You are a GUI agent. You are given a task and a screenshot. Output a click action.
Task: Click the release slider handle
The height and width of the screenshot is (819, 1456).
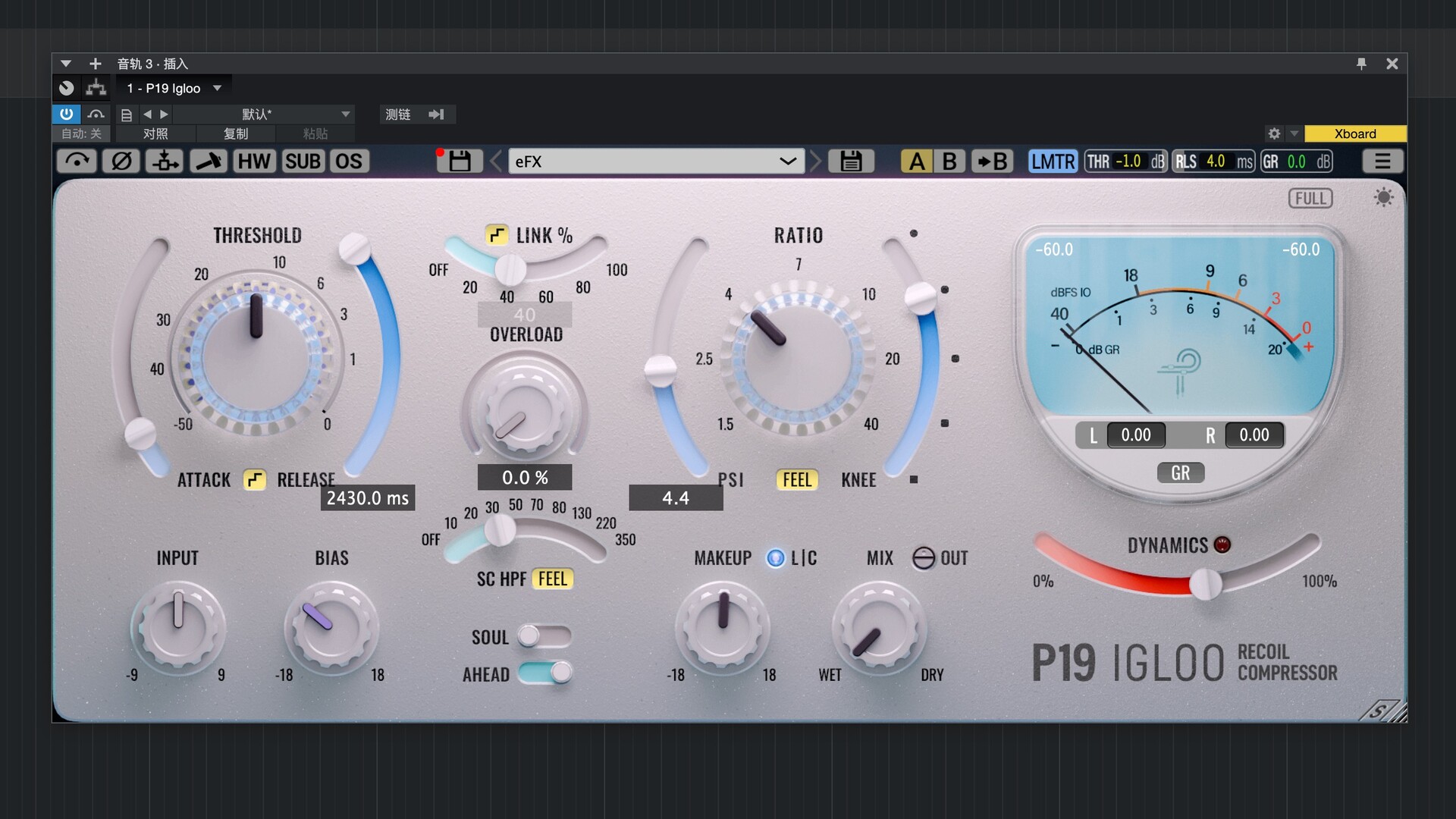tap(354, 249)
